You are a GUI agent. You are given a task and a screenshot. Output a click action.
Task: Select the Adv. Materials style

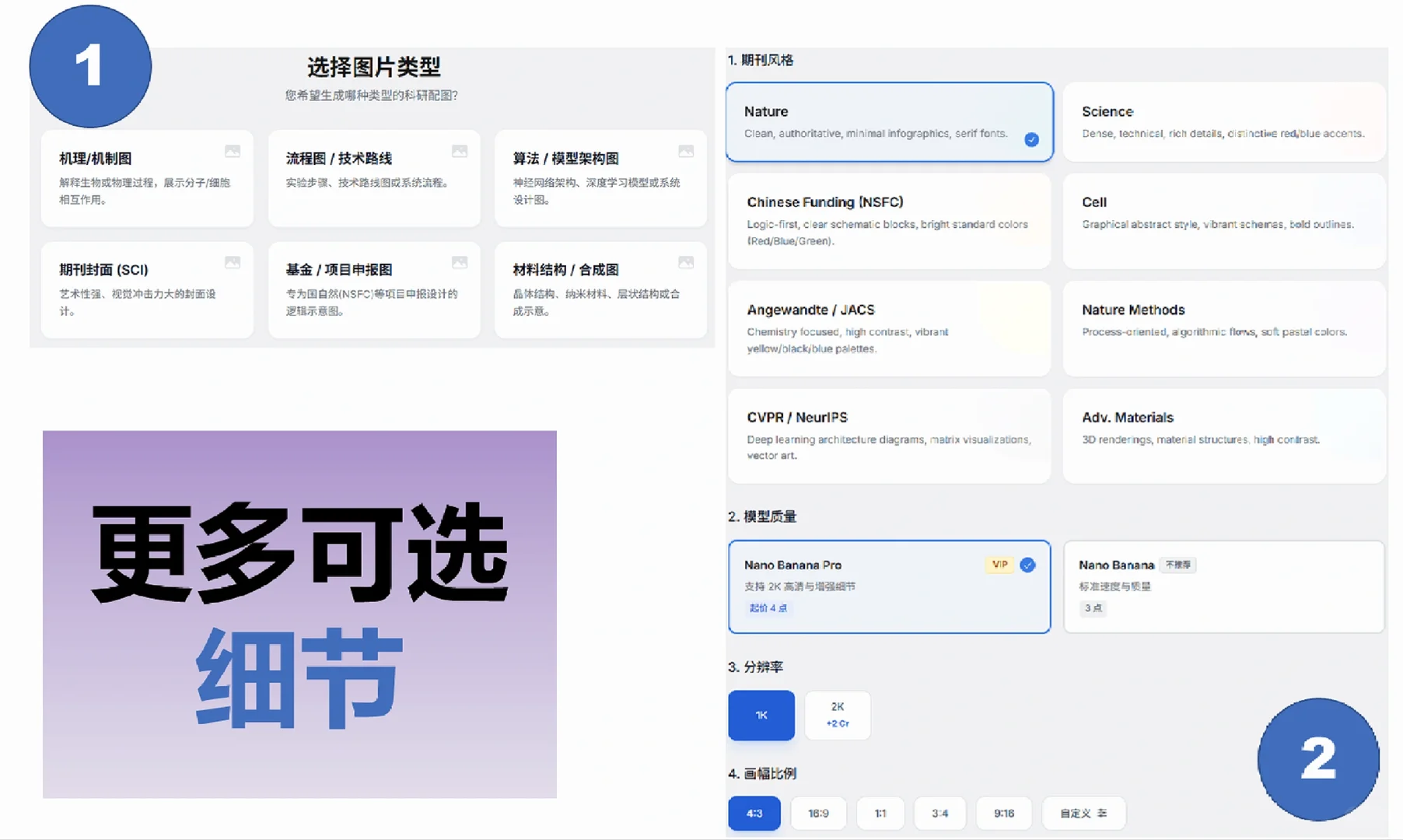pos(1223,436)
